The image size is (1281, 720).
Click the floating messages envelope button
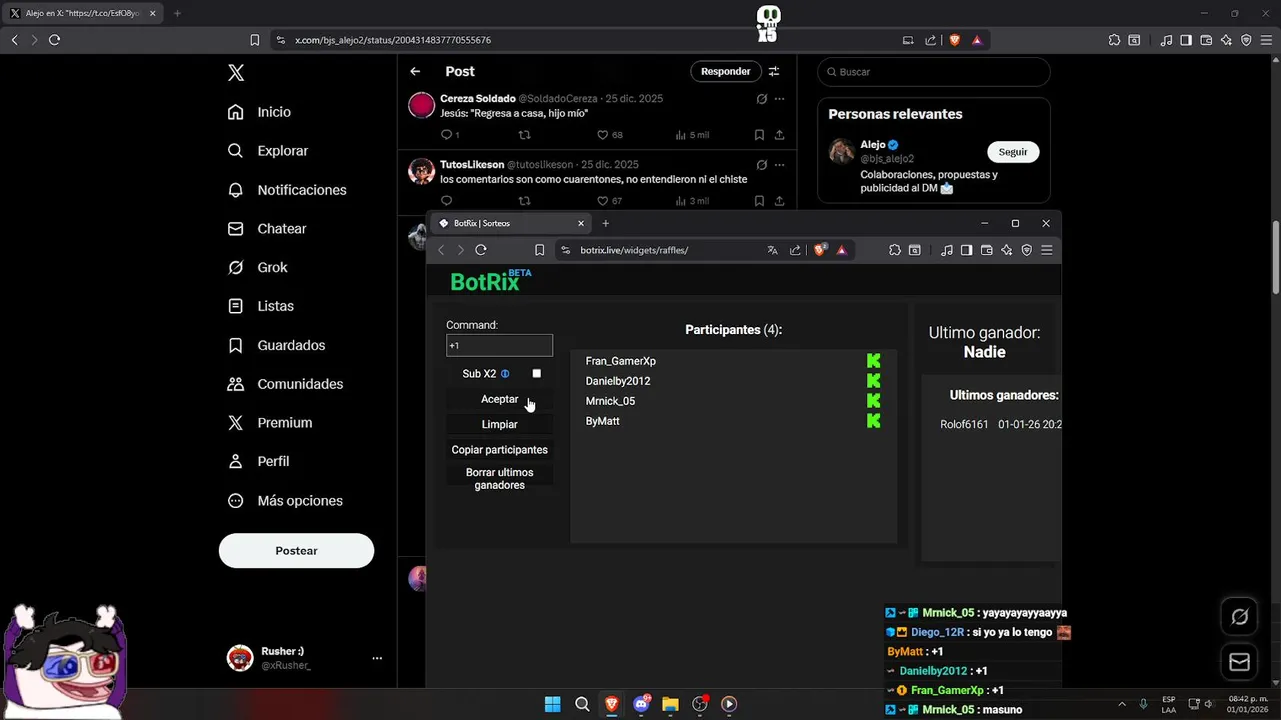(x=1239, y=662)
